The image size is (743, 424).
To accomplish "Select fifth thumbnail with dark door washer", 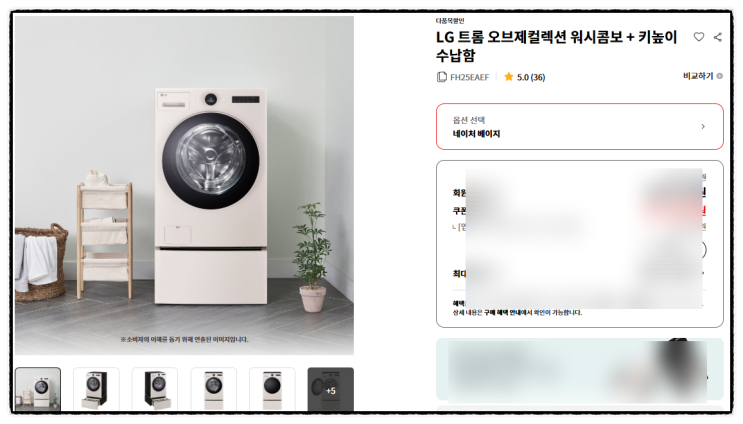I will coord(272,388).
